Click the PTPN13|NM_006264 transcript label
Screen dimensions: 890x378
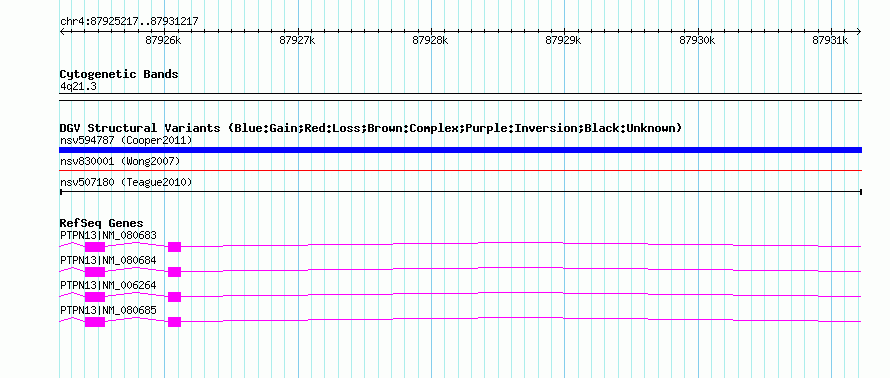(x=108, y=285)
